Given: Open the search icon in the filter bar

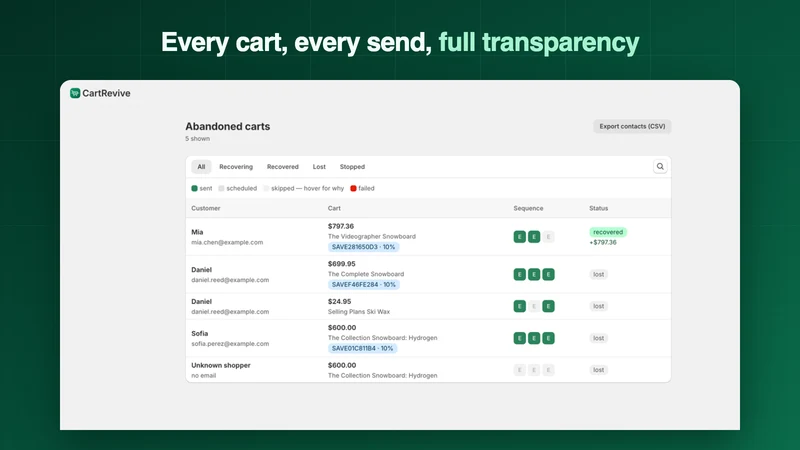Looking at the screenshot, I should [660, 166].
